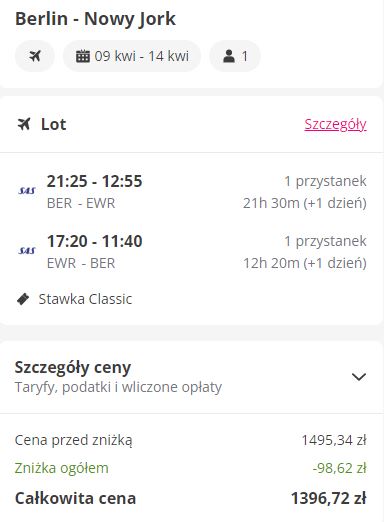Click the SAS logo for the BER - EWR flight

pyautogui.click(x=27, y=191)
